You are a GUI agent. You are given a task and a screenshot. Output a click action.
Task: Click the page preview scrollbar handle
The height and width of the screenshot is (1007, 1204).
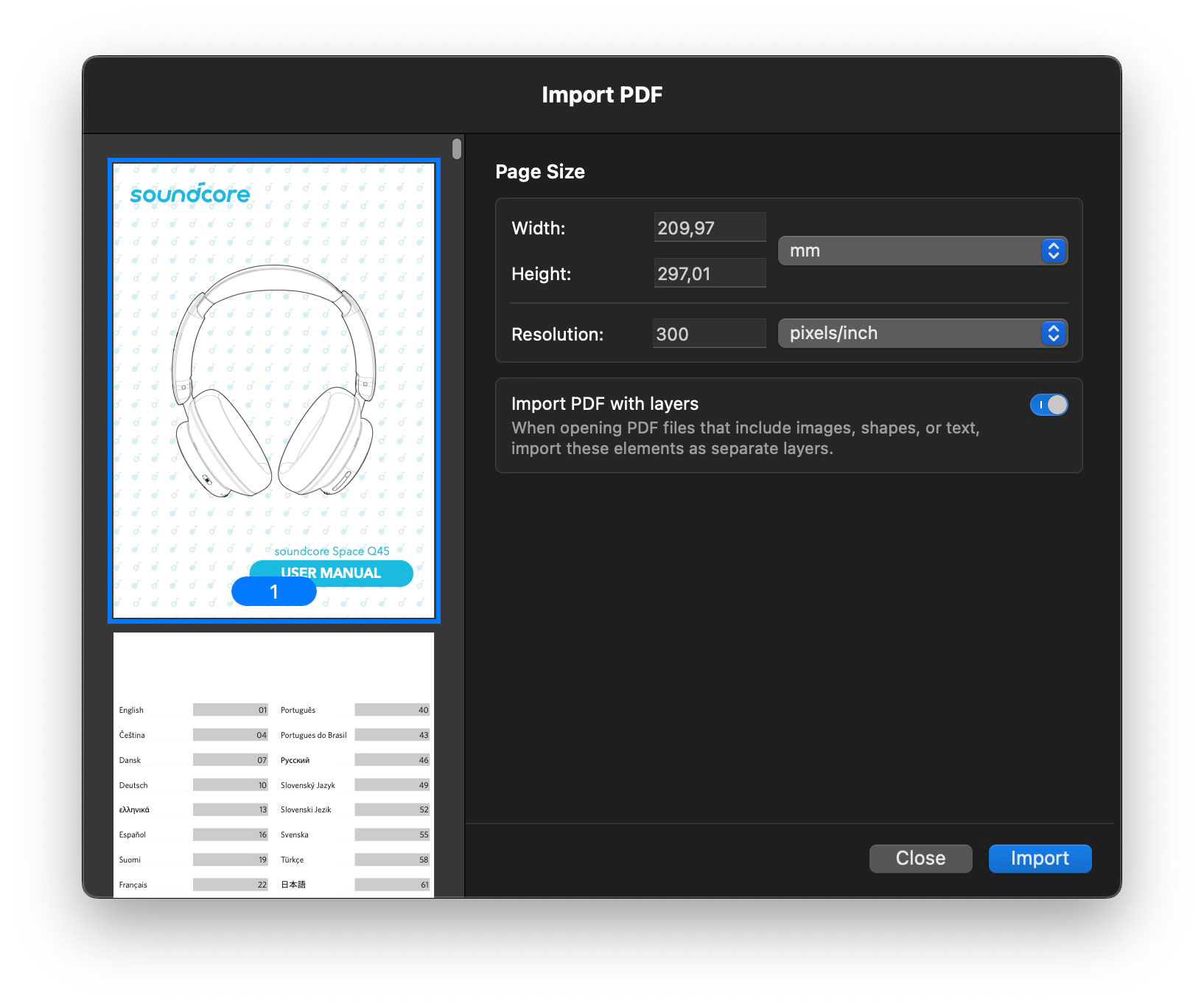(457, 149)
